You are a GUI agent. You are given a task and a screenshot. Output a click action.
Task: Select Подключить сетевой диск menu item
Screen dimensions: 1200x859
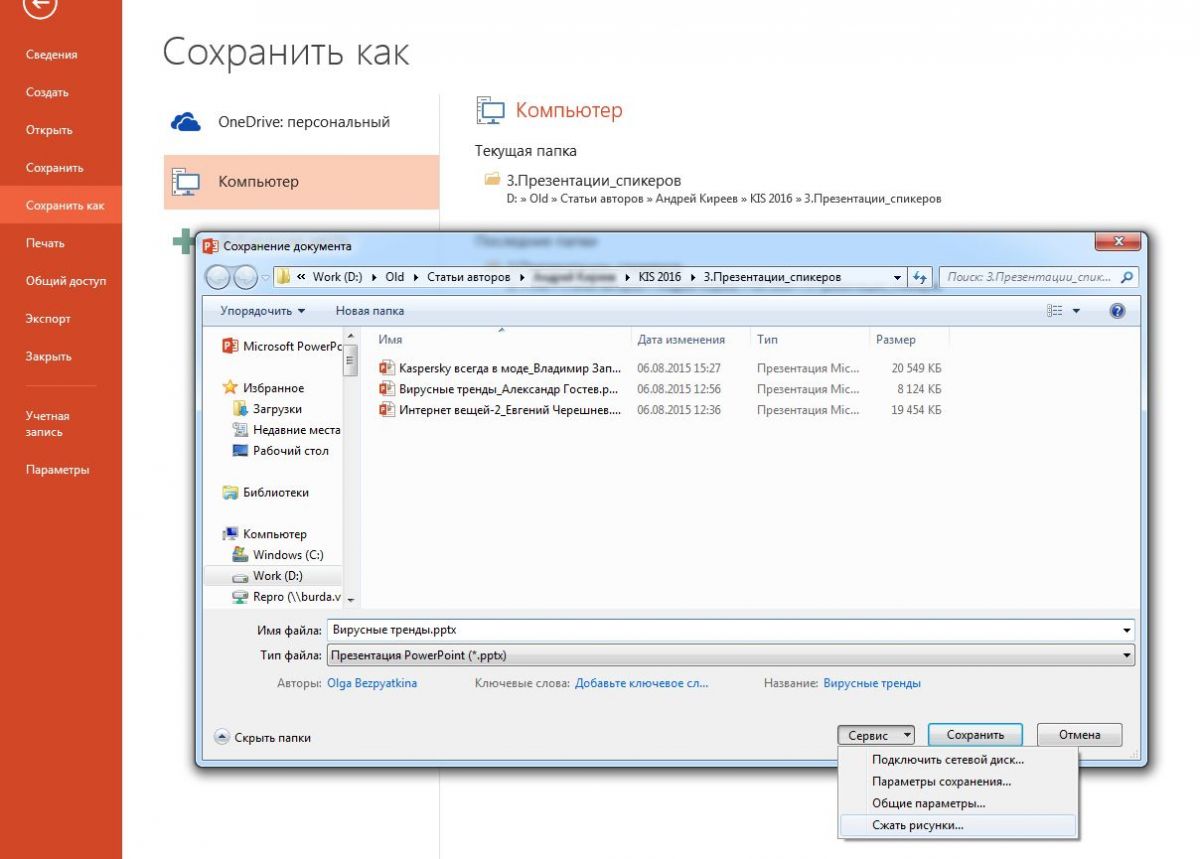tap(948, 759)
